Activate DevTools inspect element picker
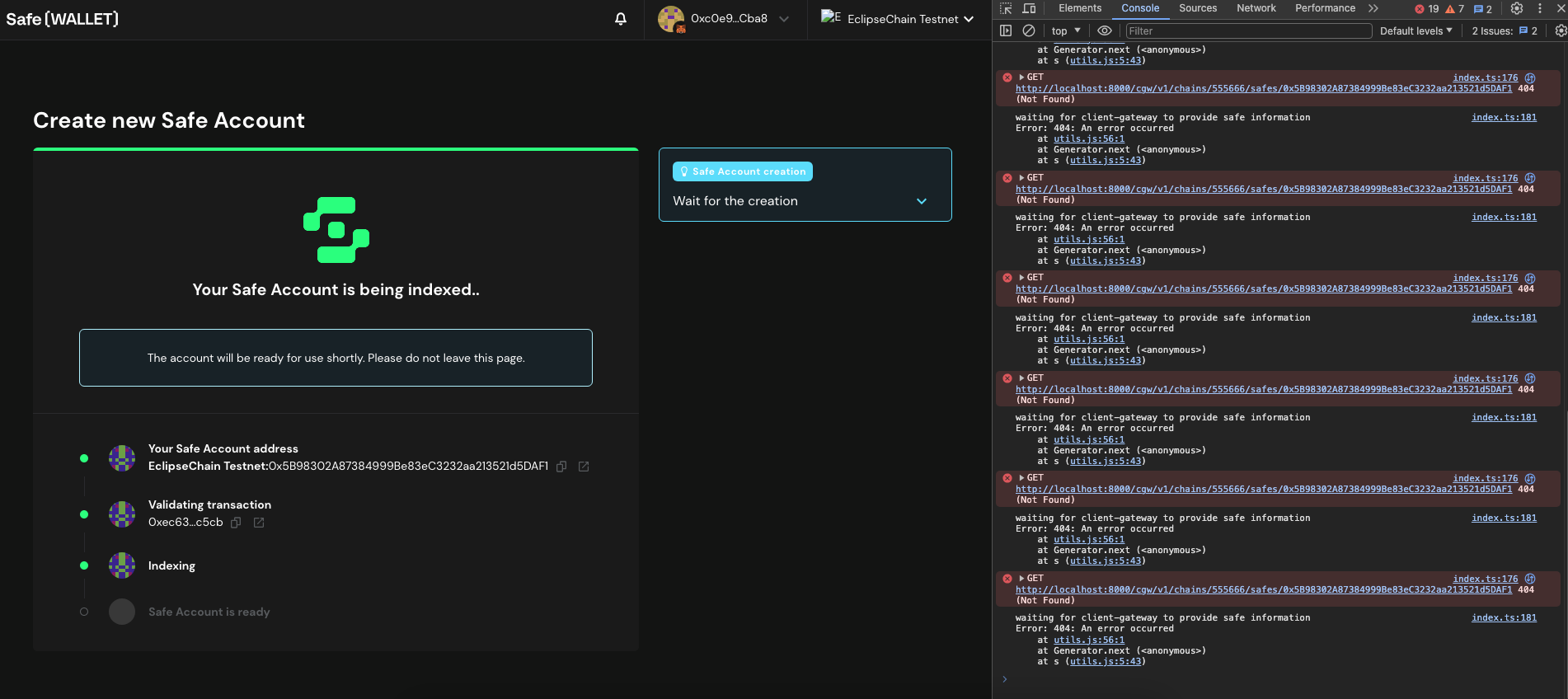Screen dimensions: 1568x699 click(x=1006, y=8)
